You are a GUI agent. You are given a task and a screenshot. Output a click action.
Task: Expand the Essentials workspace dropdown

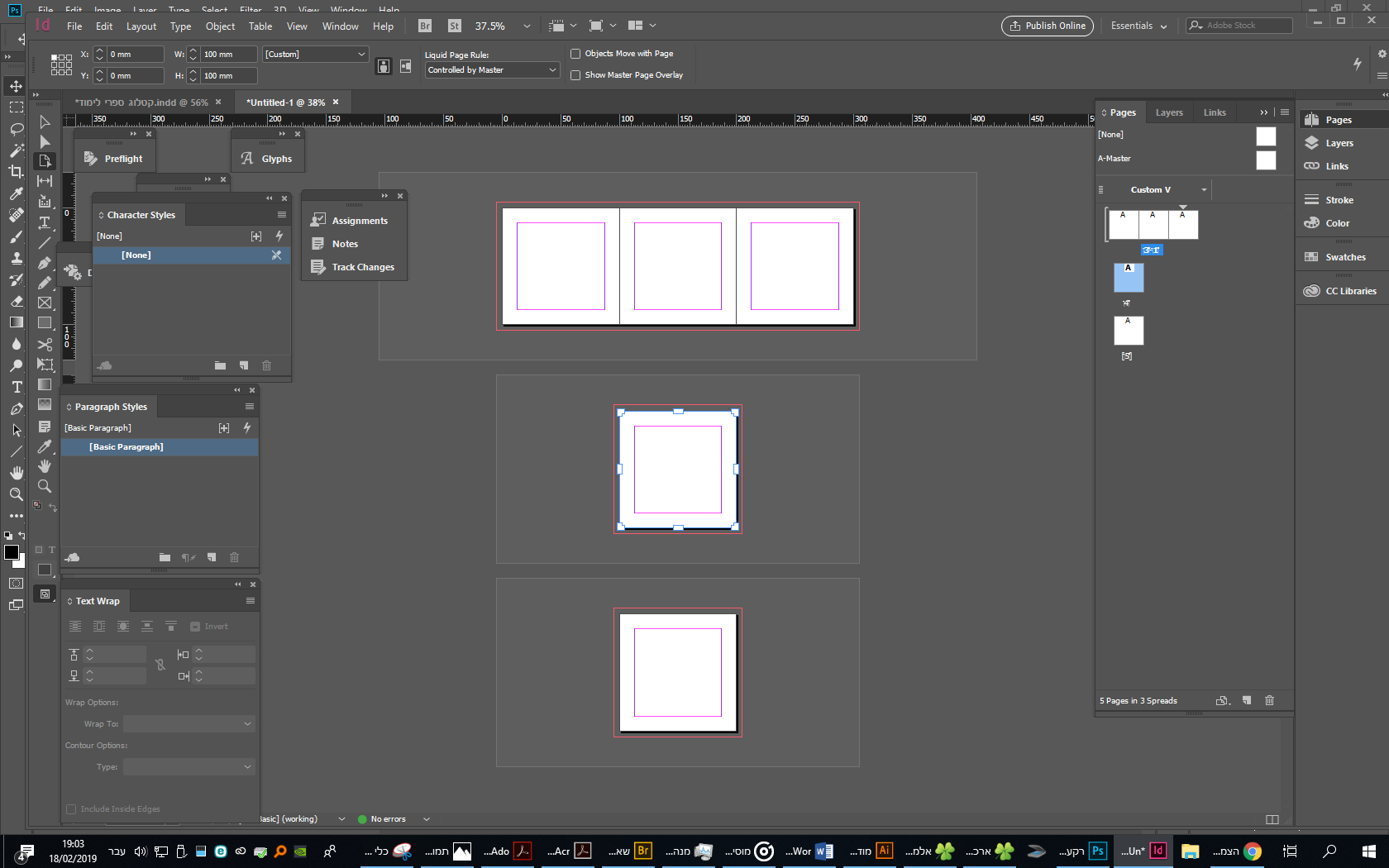1138,26
